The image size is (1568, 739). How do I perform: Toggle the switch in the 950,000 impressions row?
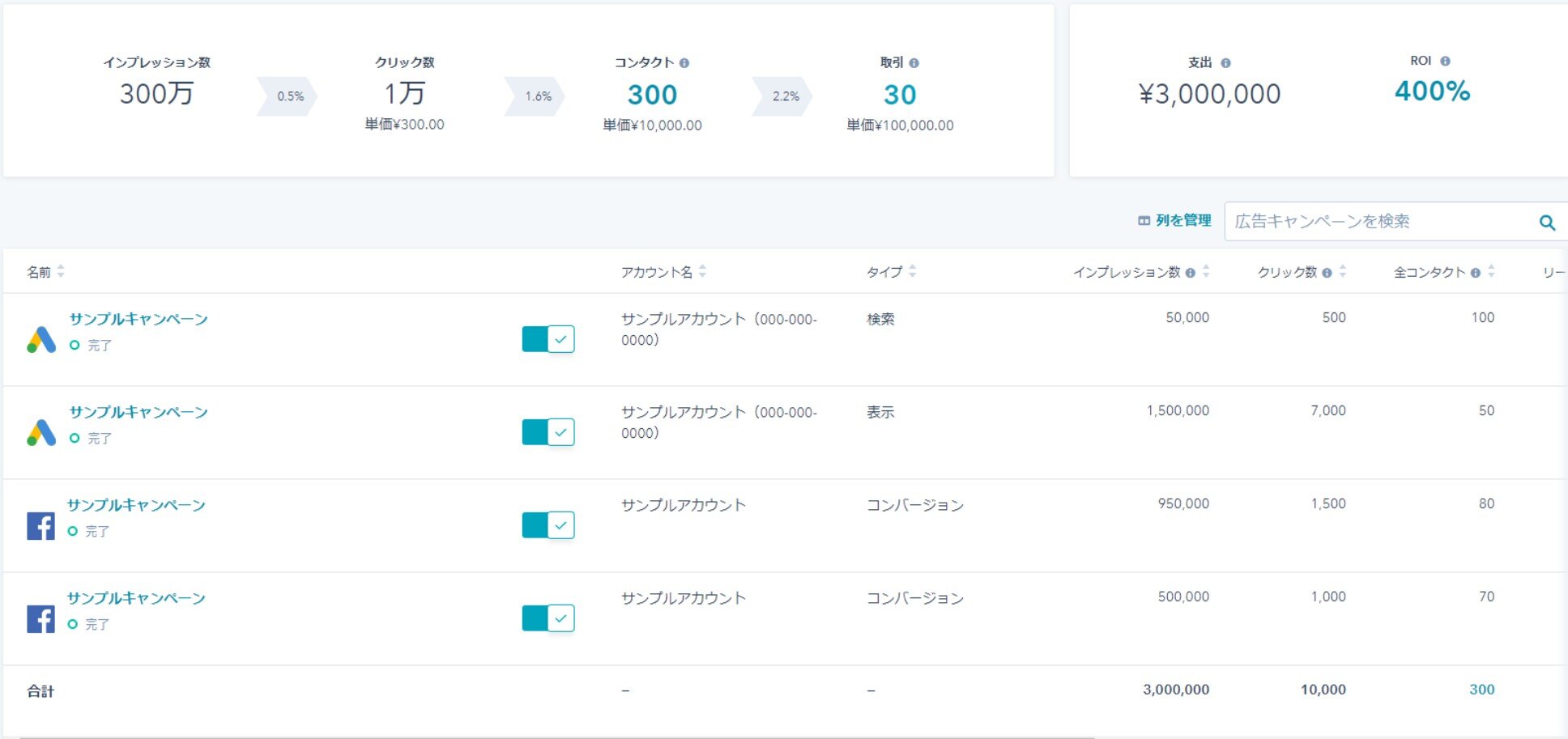[548, 525]
